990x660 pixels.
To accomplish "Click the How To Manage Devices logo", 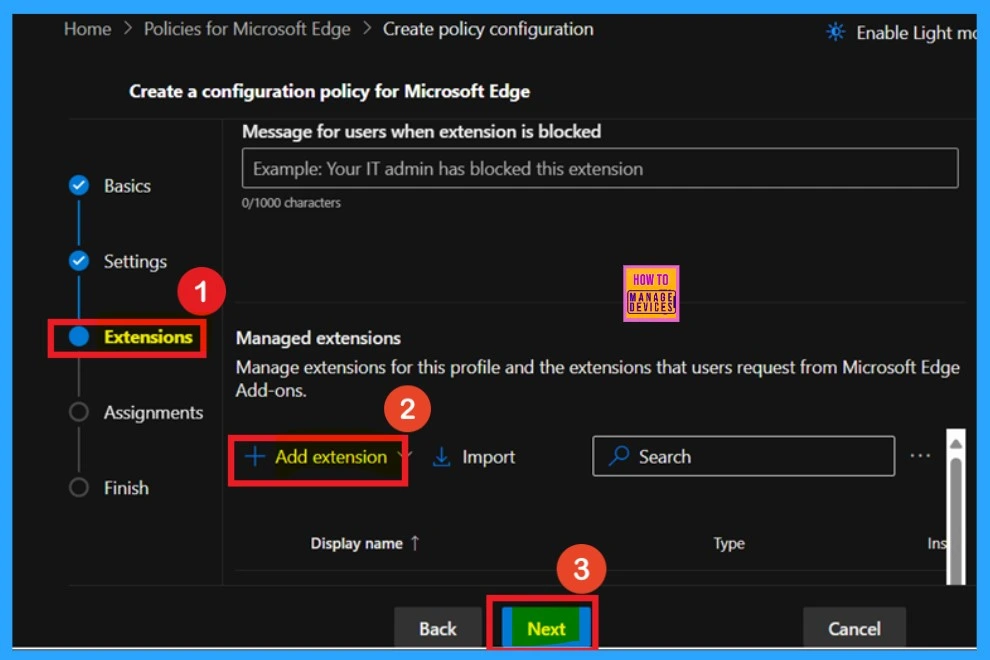I will (x=651, y=293).
